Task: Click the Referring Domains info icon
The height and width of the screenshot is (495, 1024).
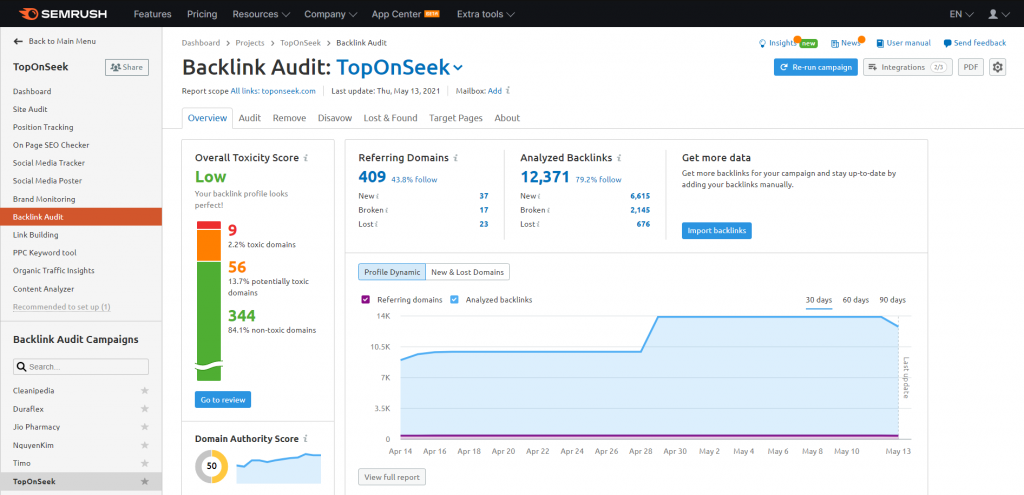Action: coord(456,158)
